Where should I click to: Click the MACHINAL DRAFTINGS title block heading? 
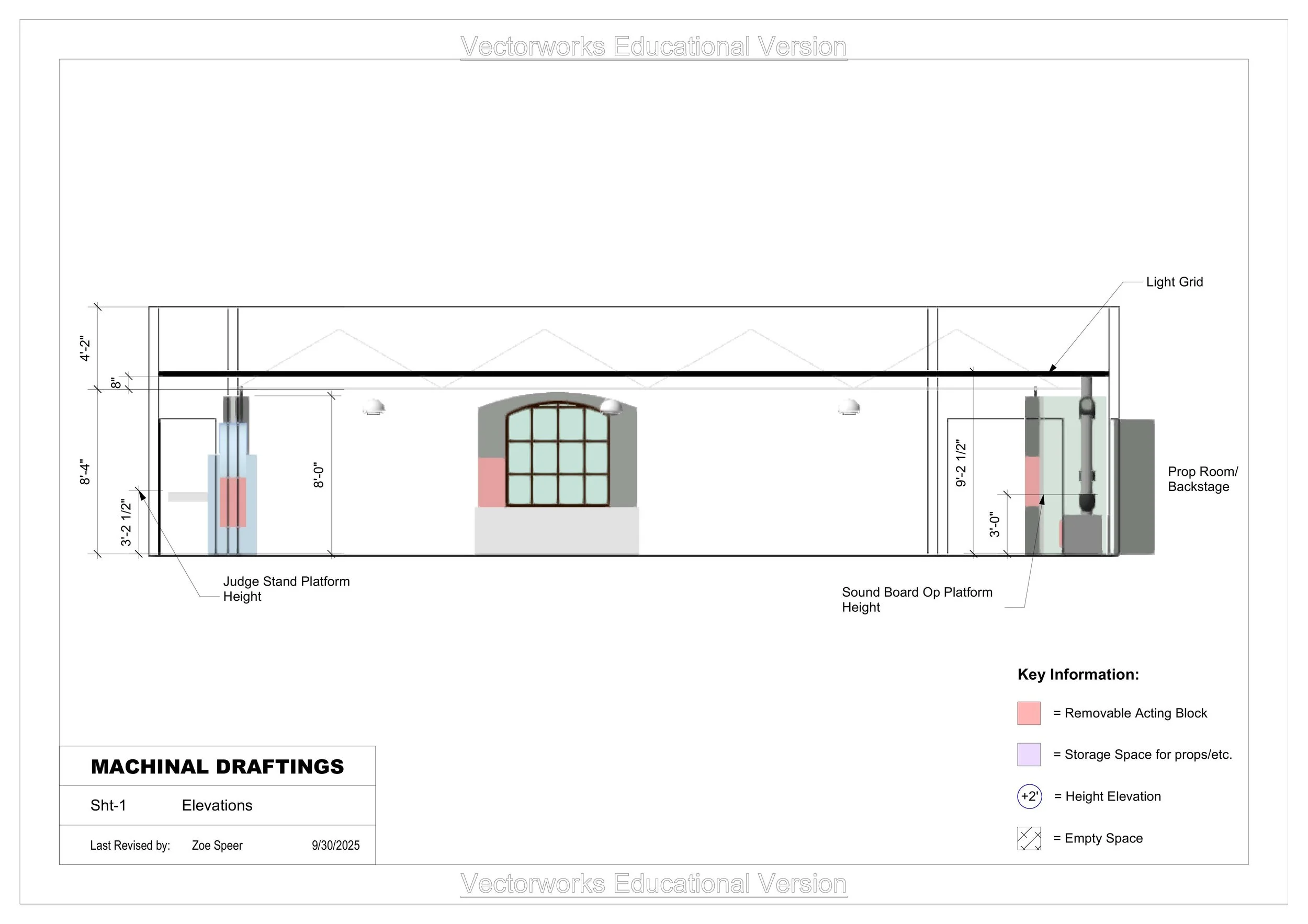[217, 766]
